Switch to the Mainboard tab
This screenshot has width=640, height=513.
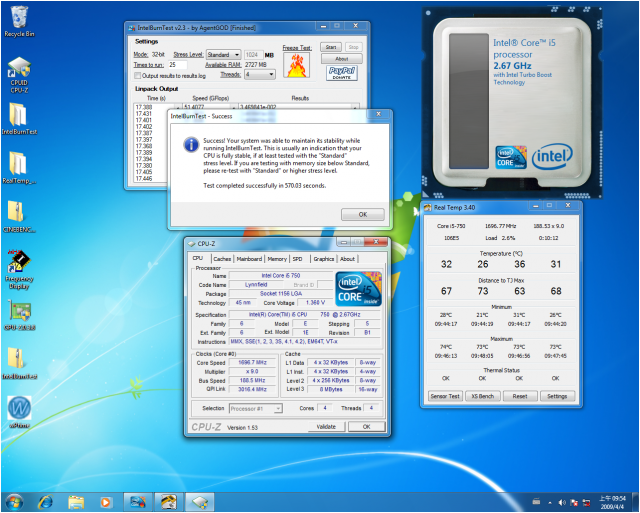(249, 259)
